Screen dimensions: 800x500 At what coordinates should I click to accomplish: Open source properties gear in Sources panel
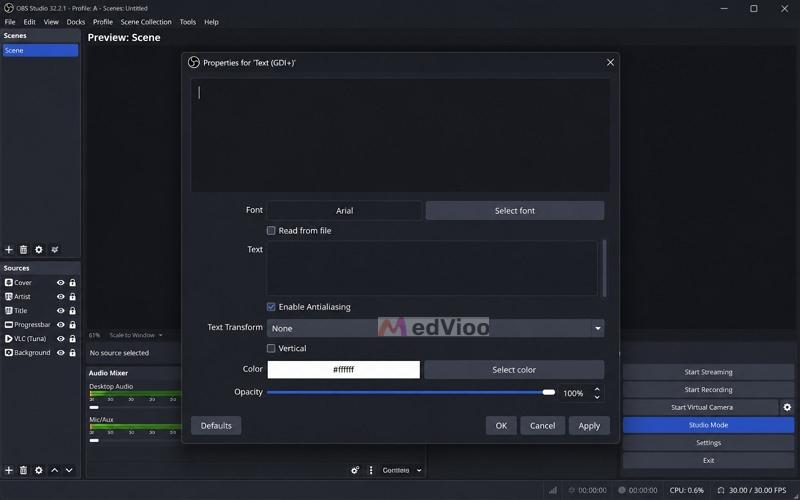[39, 470]
